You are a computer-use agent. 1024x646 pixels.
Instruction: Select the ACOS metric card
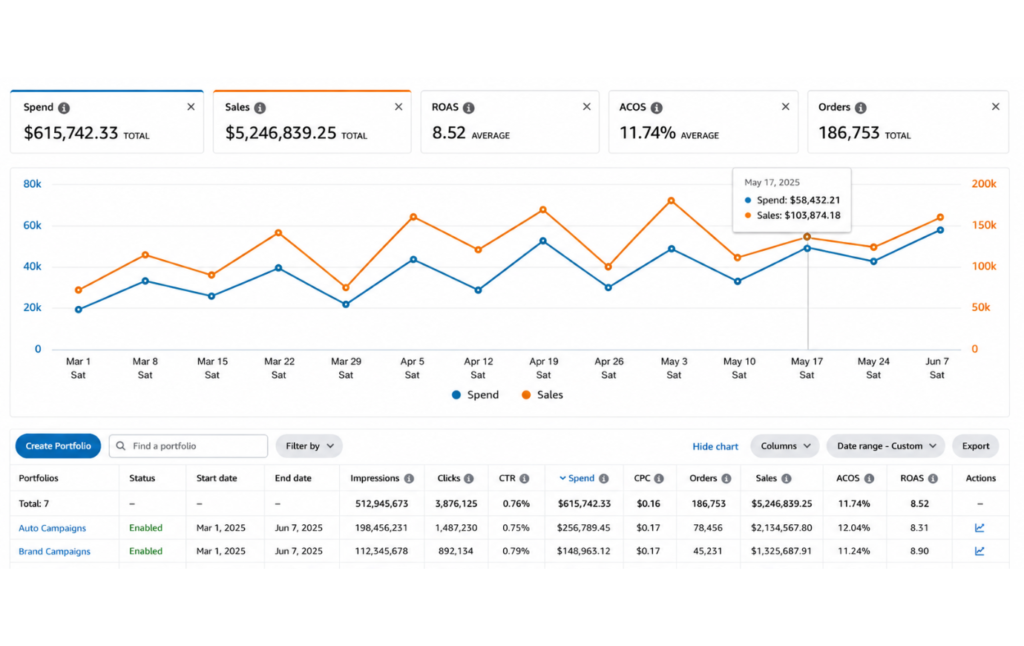click(703, 122)
